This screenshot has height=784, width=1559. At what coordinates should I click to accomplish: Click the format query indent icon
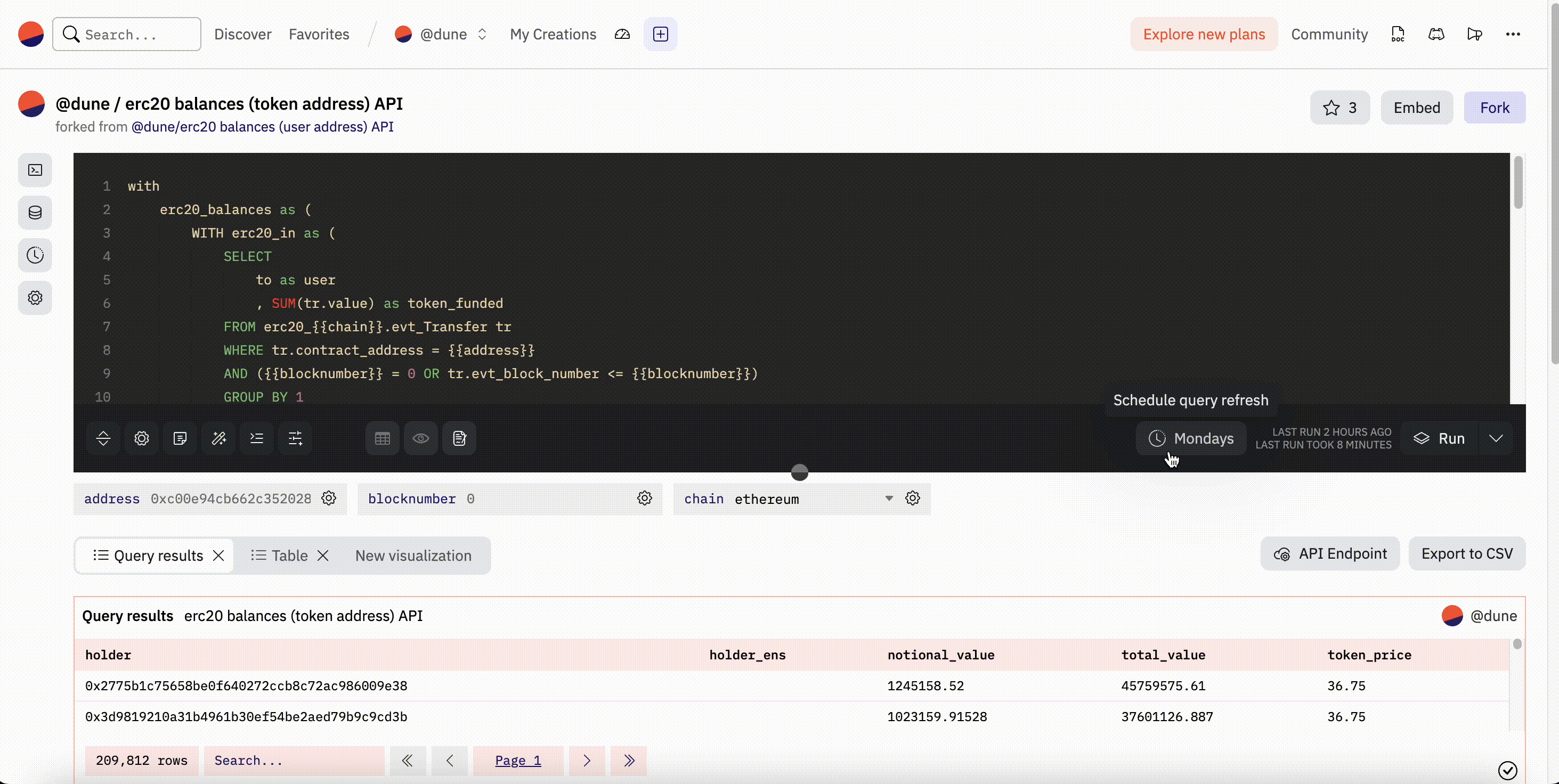pos(257,438)
